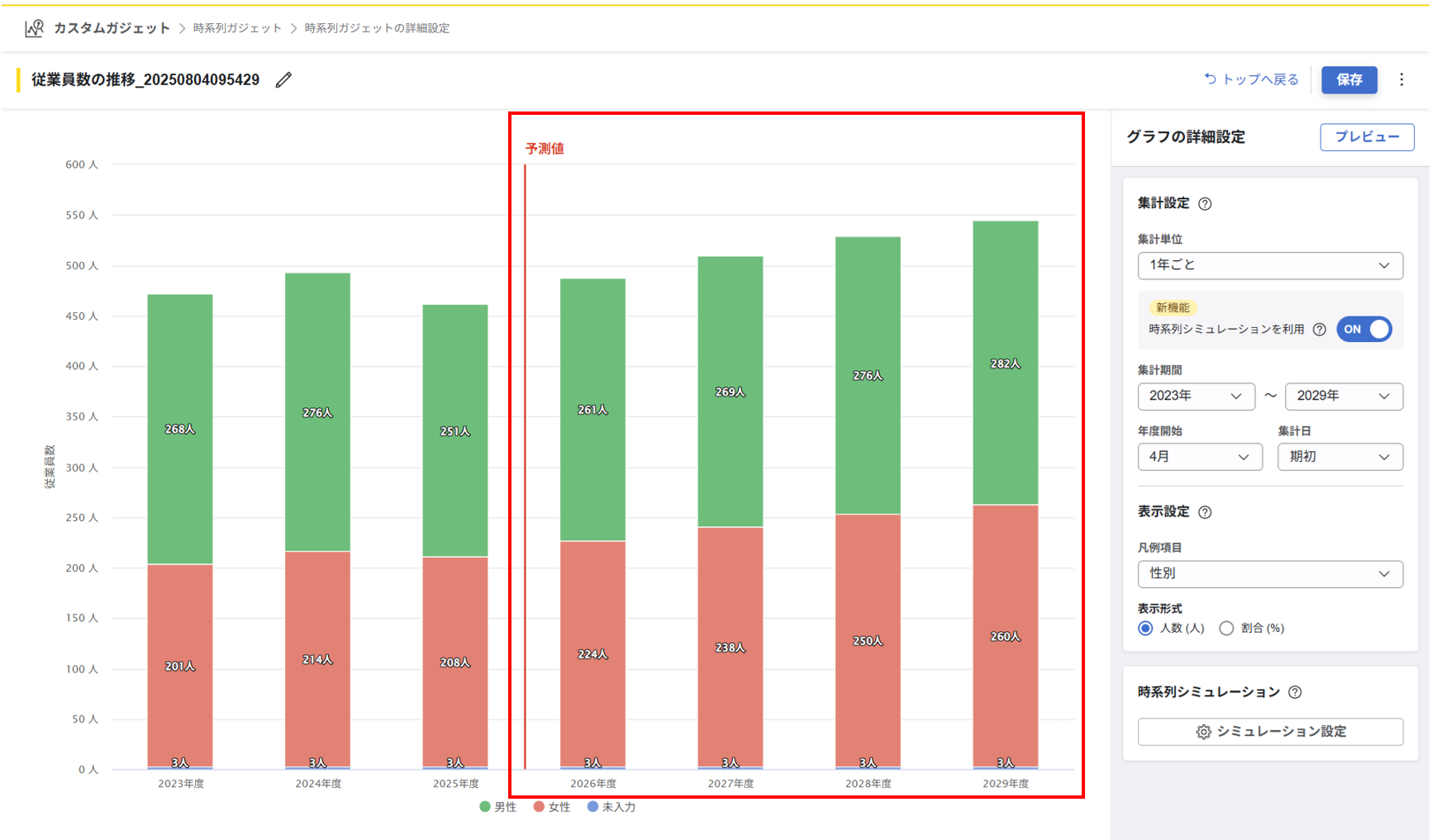Image resolution: width=1432 pixels, height=840 pixels.
Task: Go to 時系列ガジェット breadcrumb
Action: [x=237, y=28]
